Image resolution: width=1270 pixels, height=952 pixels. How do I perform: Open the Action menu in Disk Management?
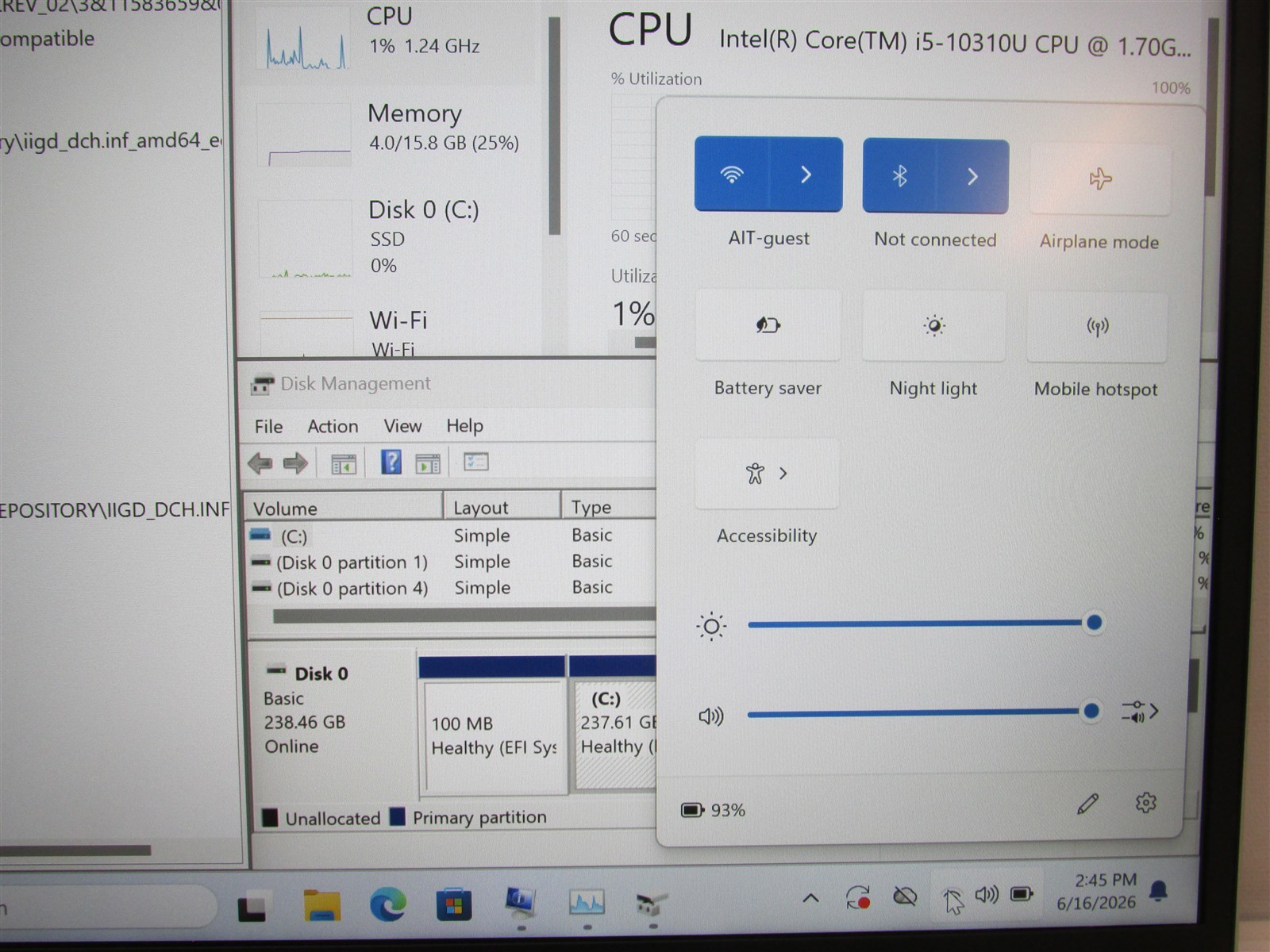333,427
